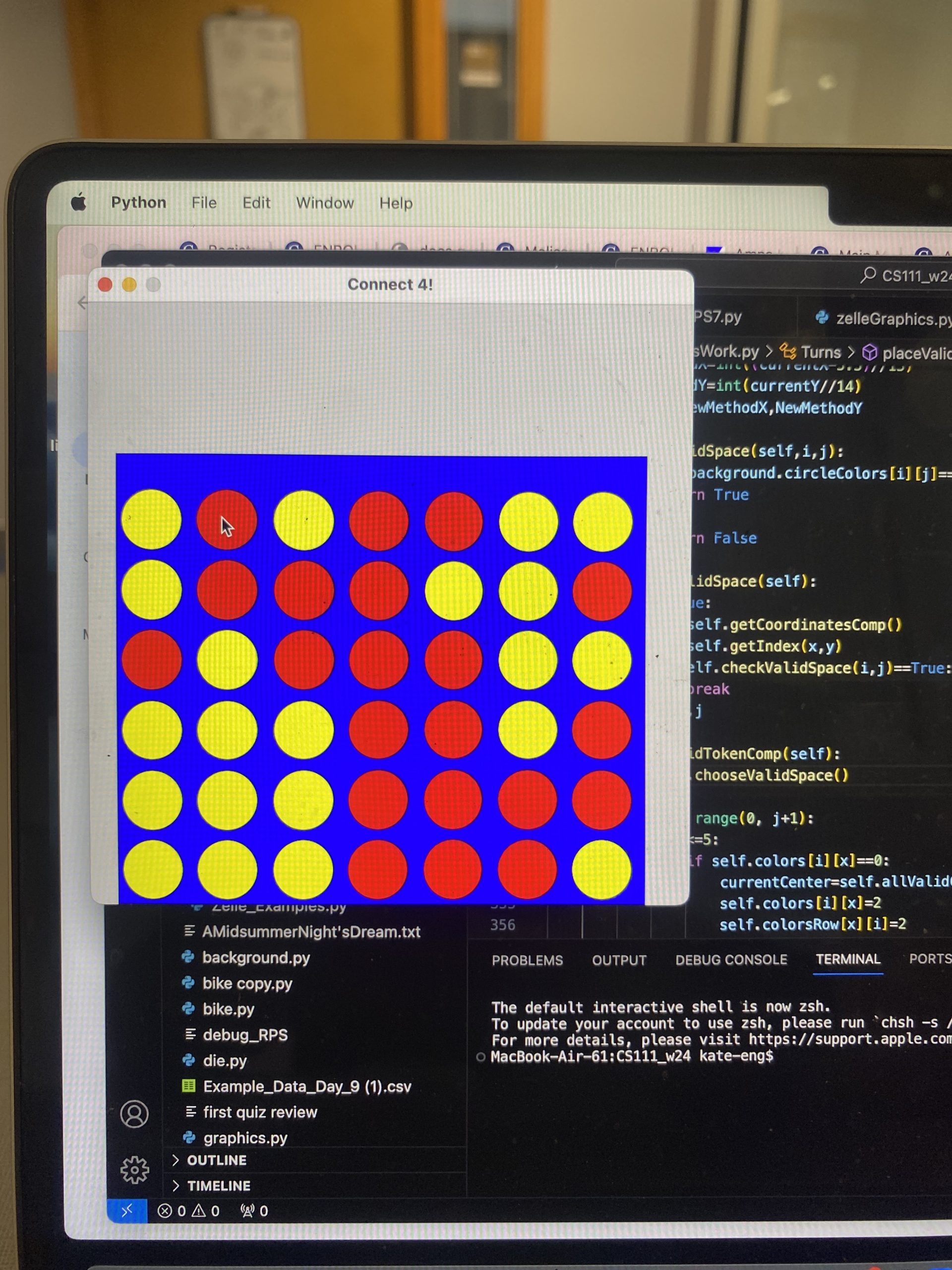Click the search magnifier icon by CS111_w24
952x1270 pixels.
tap(868, 275)
